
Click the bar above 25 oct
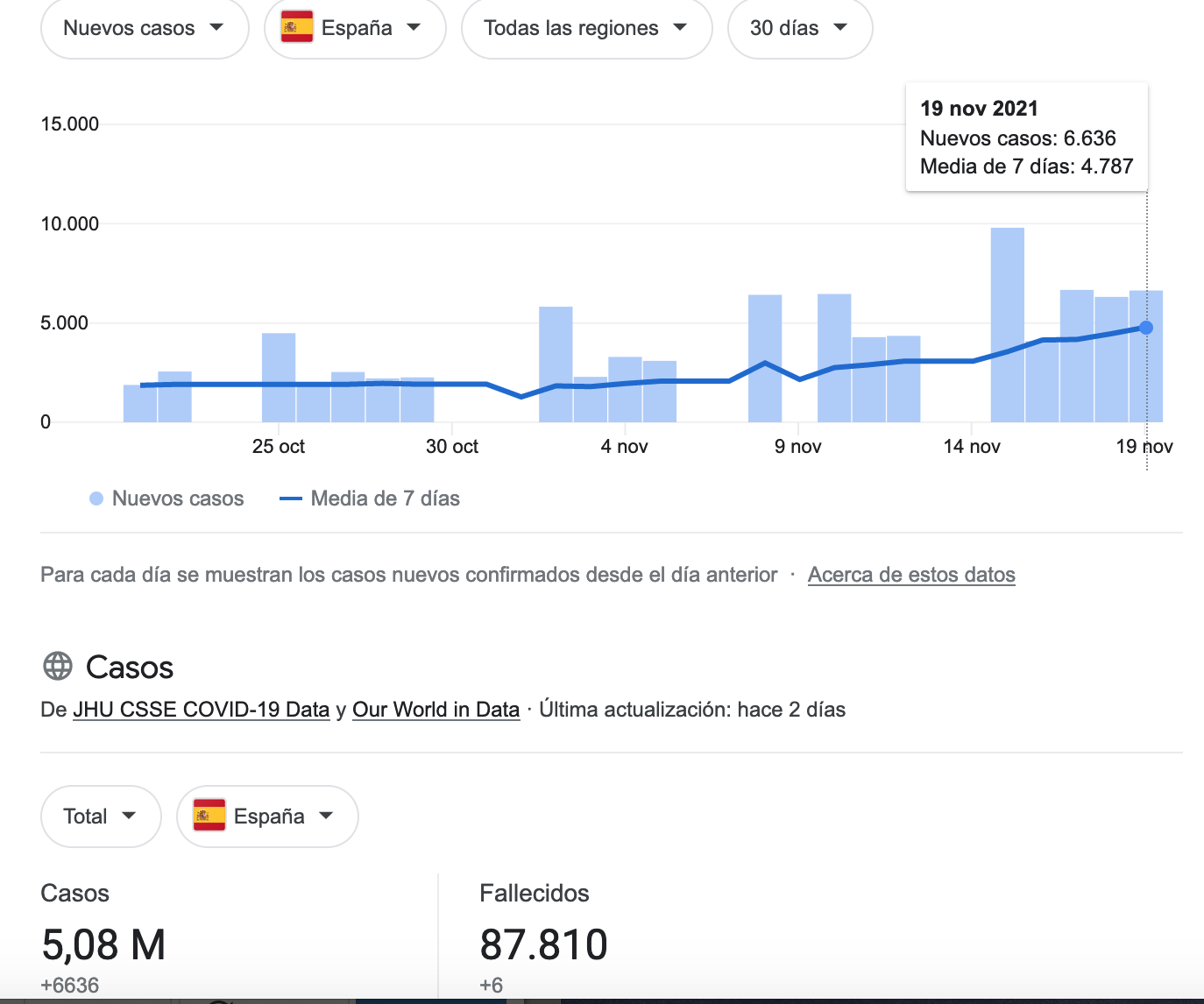click(279, 378)
